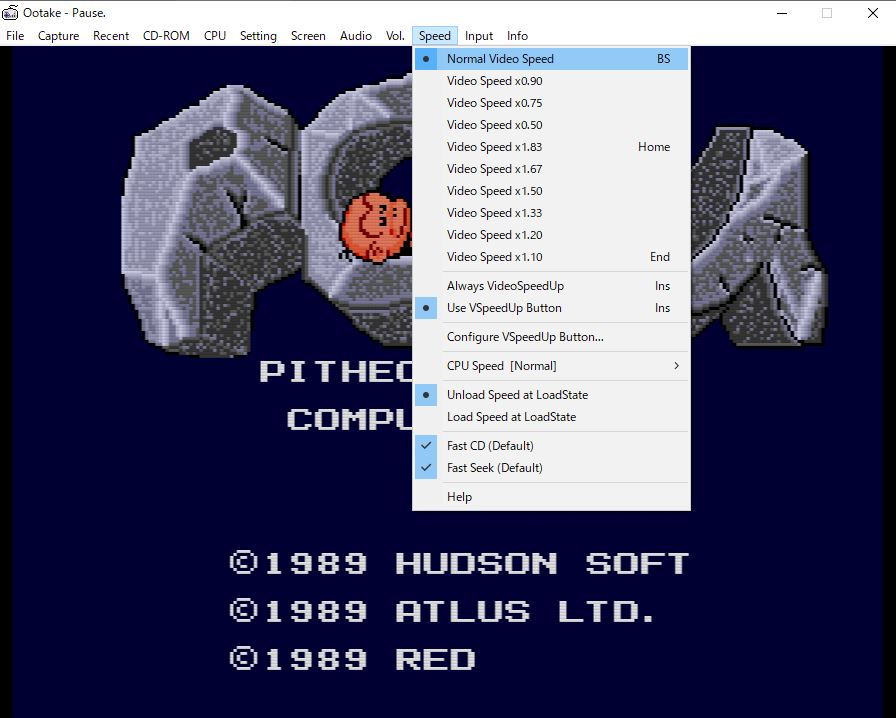This screenshot has height=718, width=896.
Task: Toggle Fast Seek (Default) checkbox
Action: coord(494,468)
